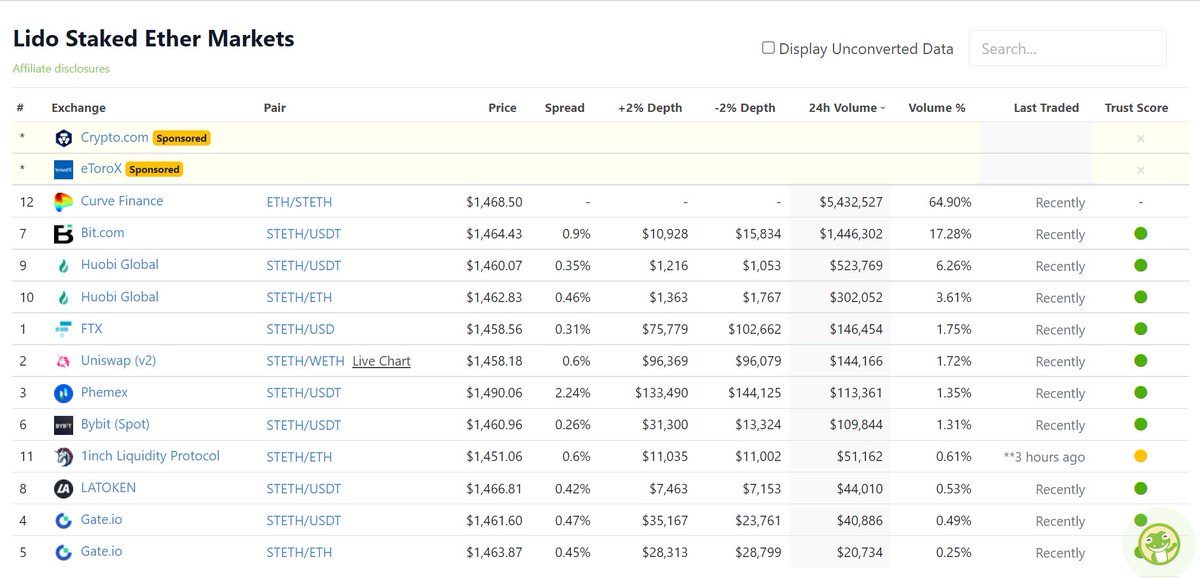The image size is (1200, 578).
Task: Sort by the Last Traded column header
Action: 1046,108
